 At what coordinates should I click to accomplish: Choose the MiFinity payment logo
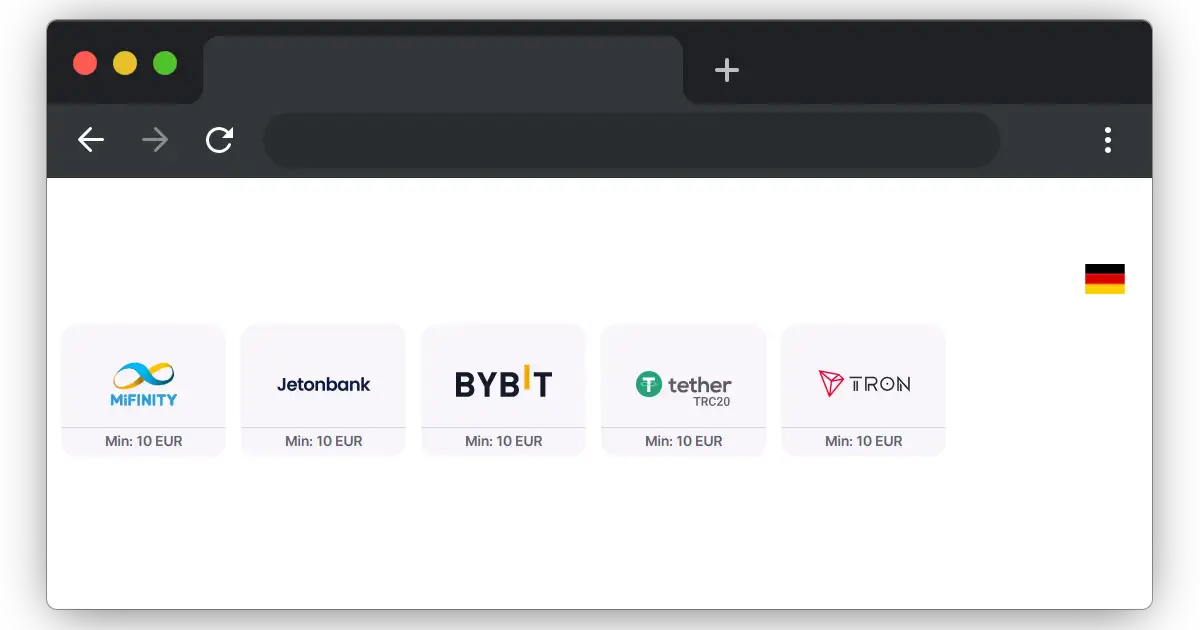pyautogui.click(x=144, y=384)
